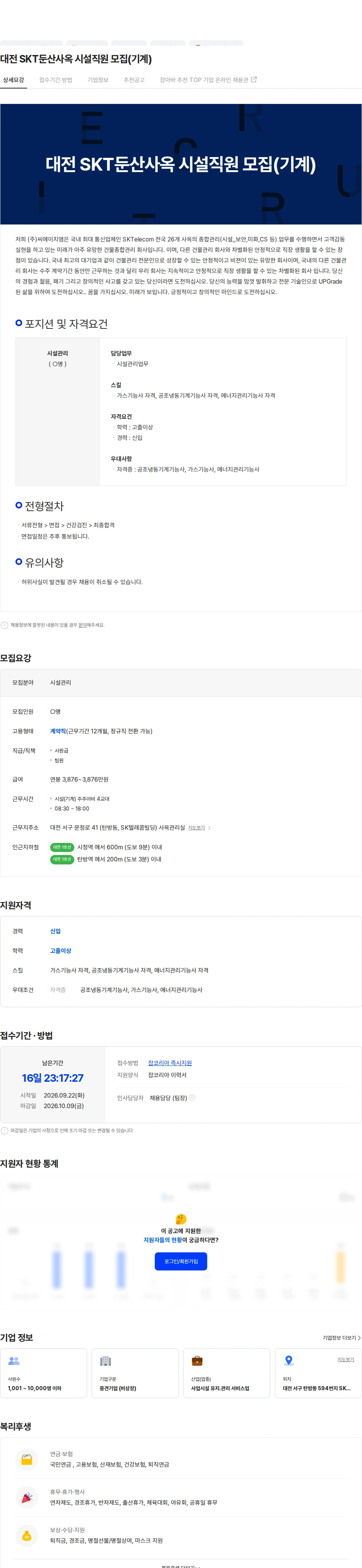The width and height of the screenshot is (362, 1568).
Task: Click the 문의 link for incorrect job info
Action: click(82, 625)
